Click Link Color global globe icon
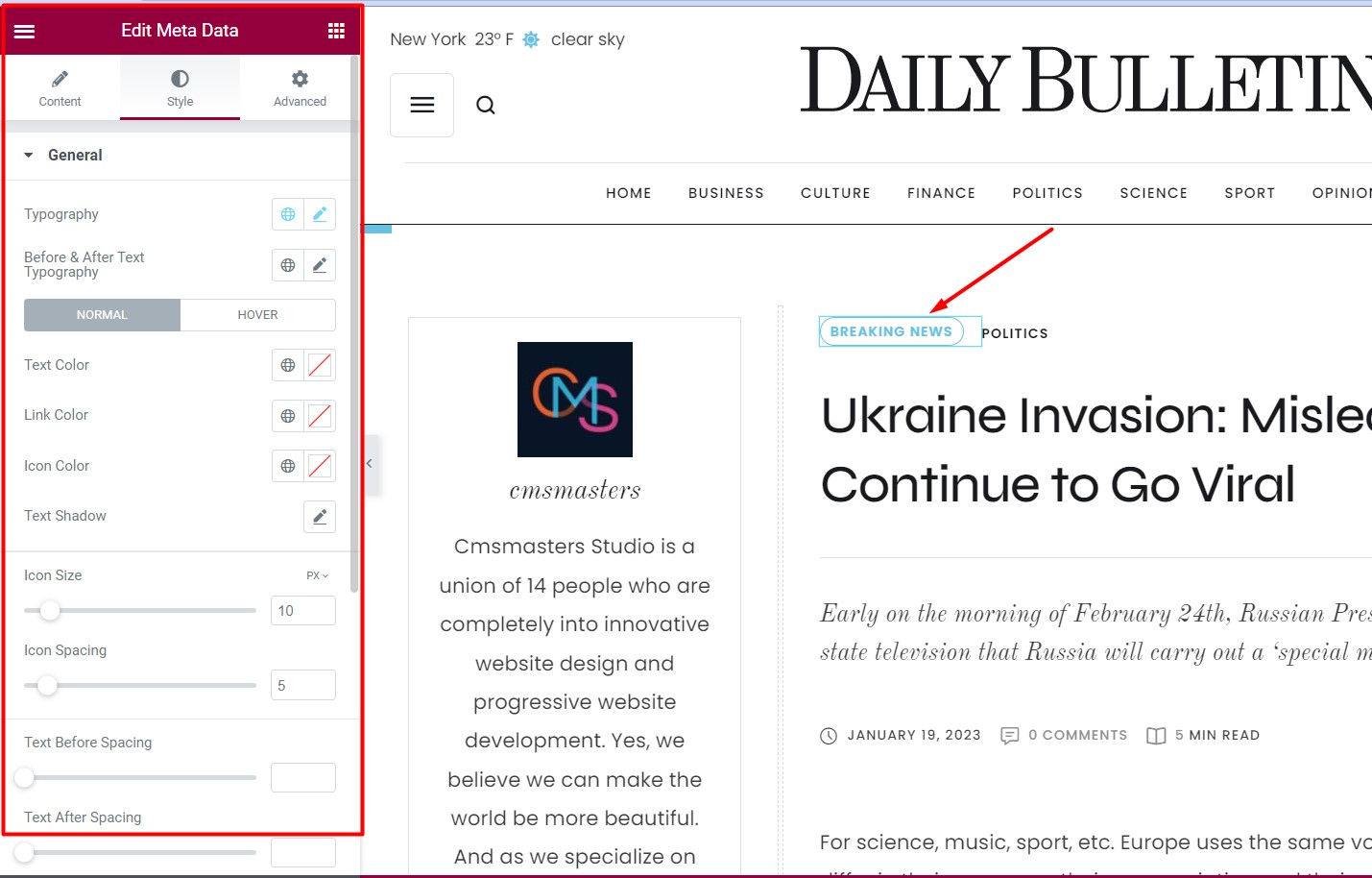 [288, 416]
